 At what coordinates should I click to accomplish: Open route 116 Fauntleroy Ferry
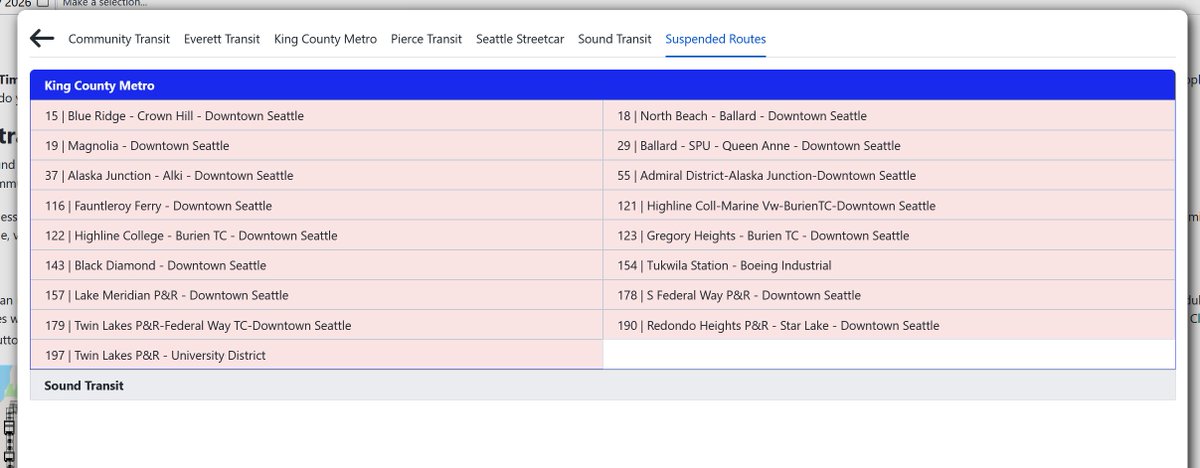coord(316,206)
